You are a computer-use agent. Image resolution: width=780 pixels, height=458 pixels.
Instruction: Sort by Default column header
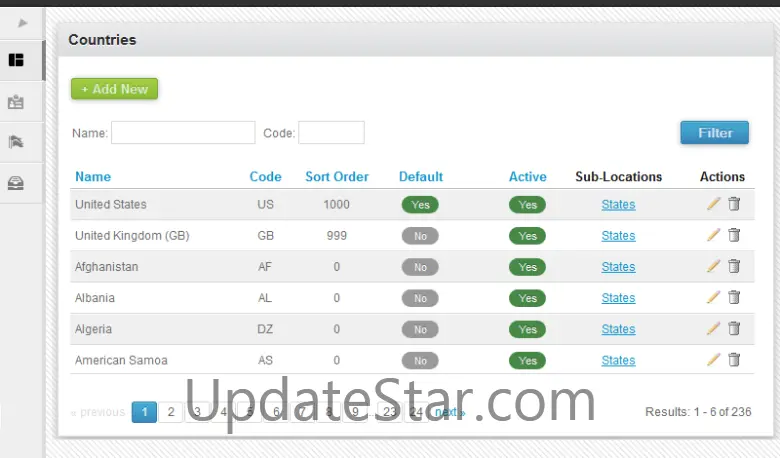click(x=421, y=177)
